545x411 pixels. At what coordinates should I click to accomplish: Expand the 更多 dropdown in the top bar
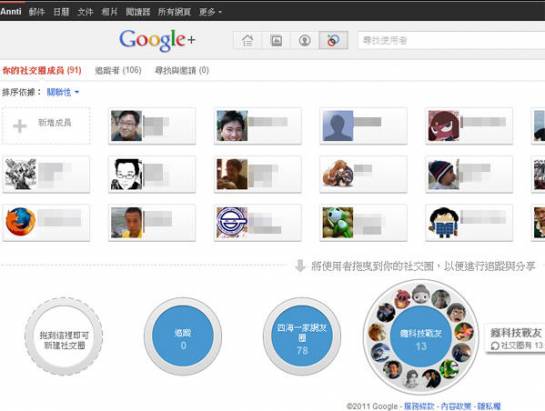tap(210, 12)
